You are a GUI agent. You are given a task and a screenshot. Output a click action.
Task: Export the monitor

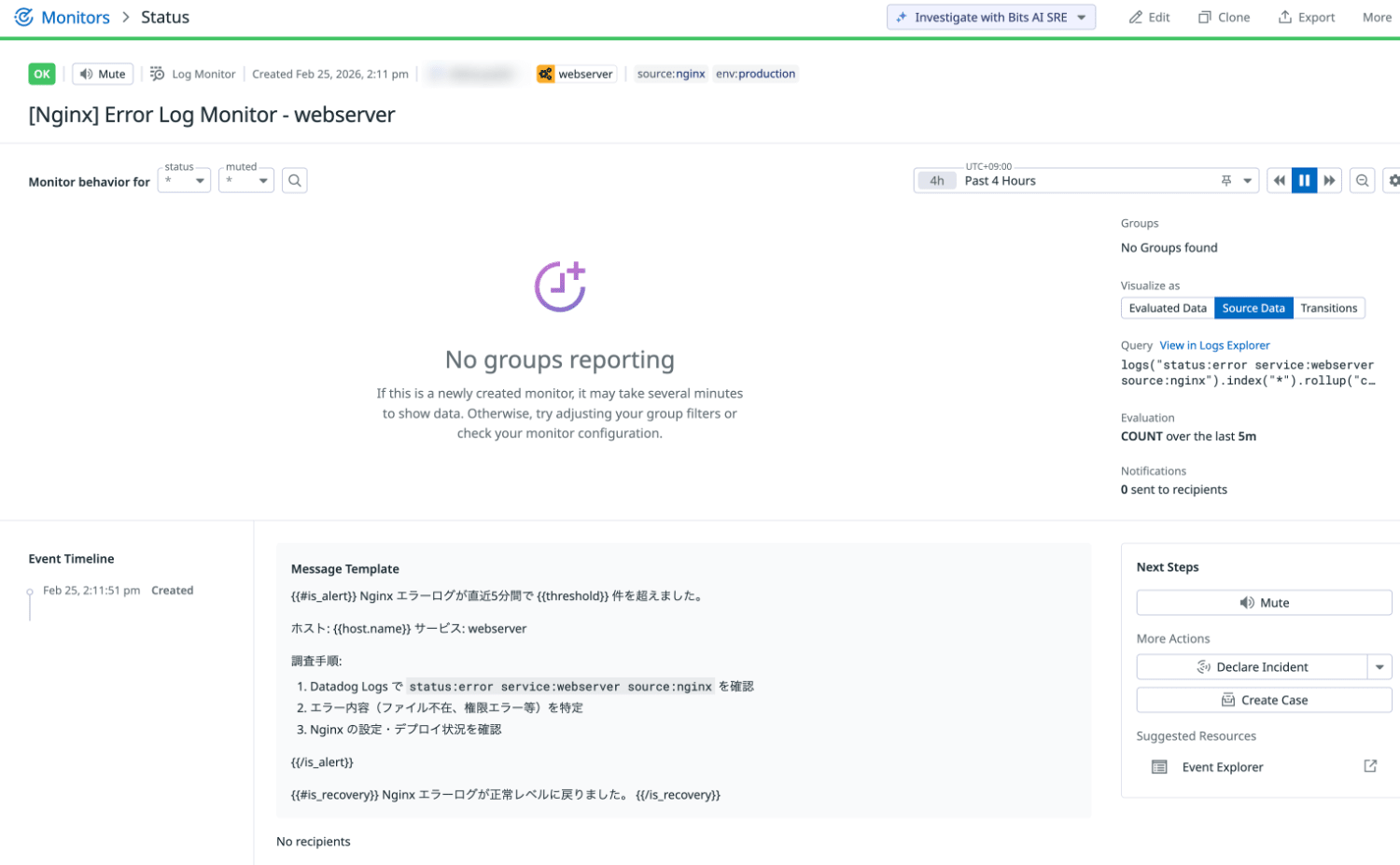(1306, 17)
